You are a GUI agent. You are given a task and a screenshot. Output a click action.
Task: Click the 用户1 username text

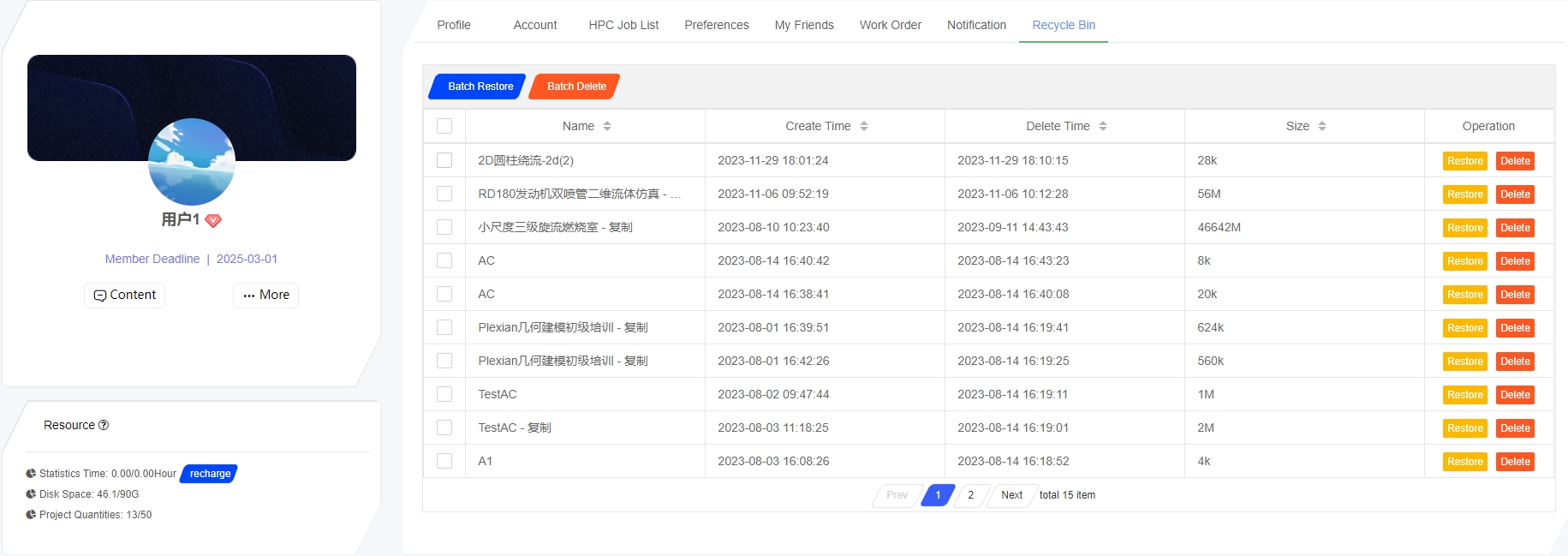coord(181,220)
